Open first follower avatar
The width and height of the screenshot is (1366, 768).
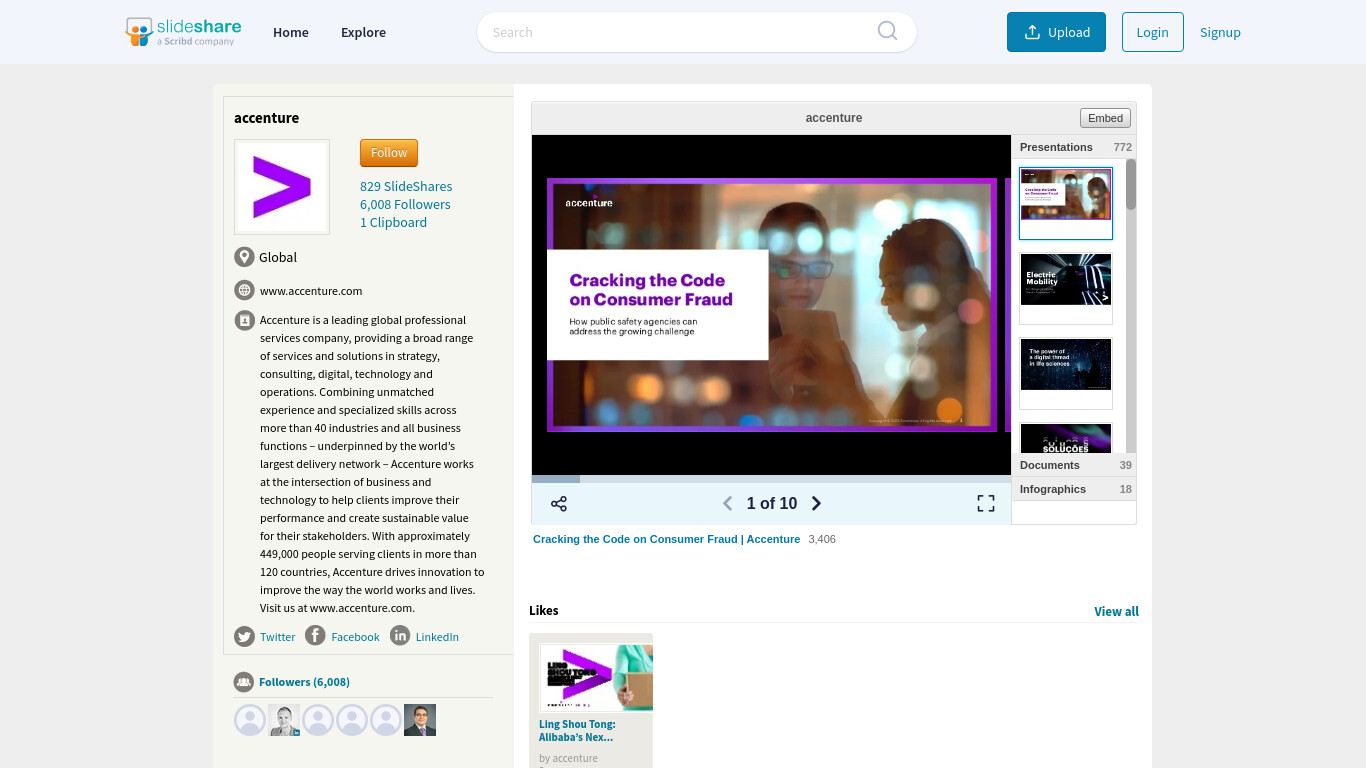click(x=250, y=720)
